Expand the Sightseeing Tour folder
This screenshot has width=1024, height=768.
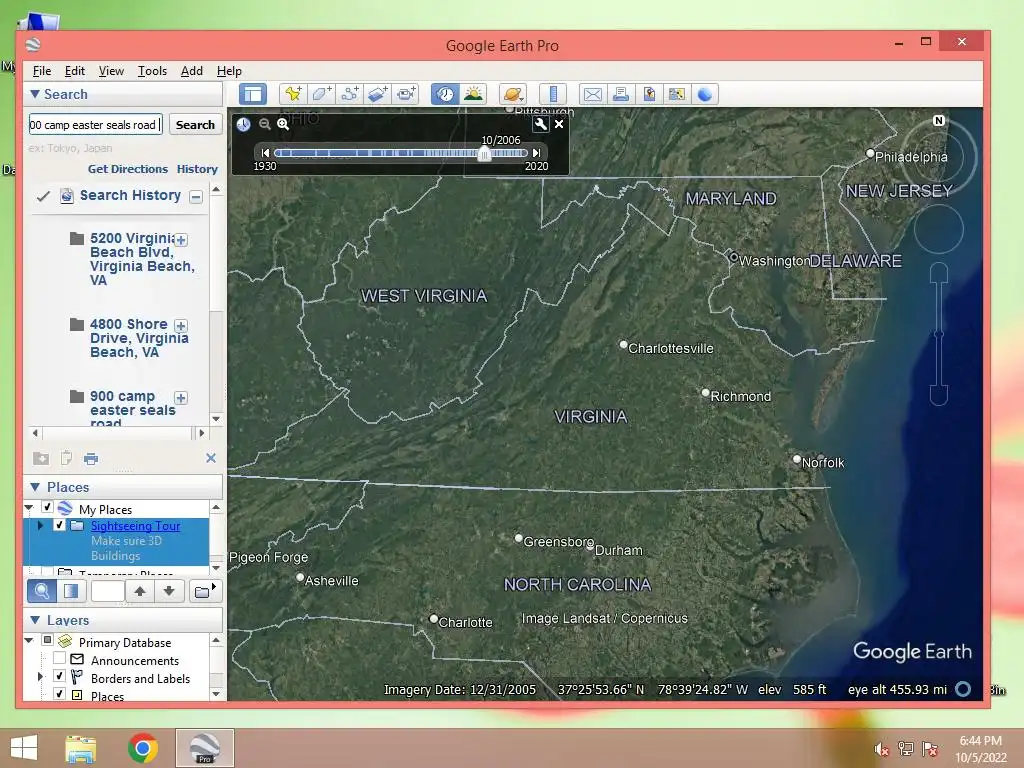40,525
